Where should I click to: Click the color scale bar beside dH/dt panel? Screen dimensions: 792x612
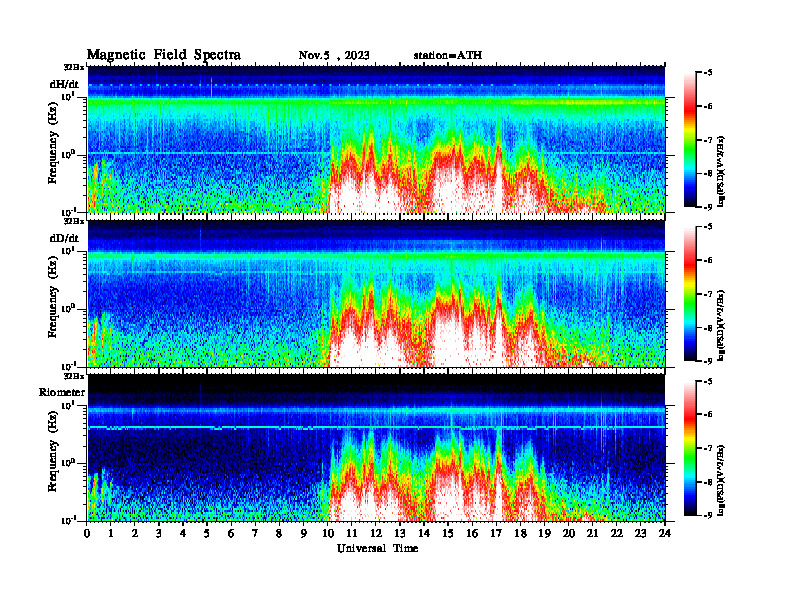[x=690, y=140]
